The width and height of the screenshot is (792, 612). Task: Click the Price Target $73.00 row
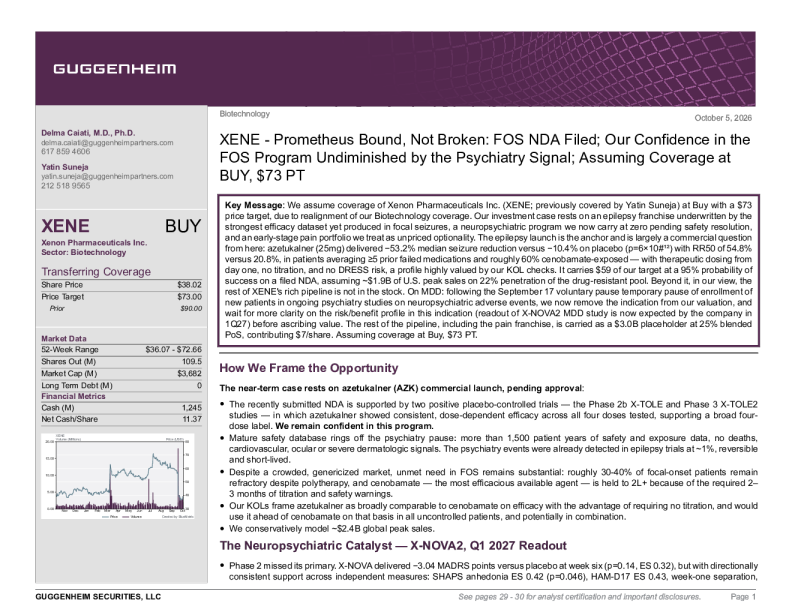pyautogui.click(x=121, y=297)
